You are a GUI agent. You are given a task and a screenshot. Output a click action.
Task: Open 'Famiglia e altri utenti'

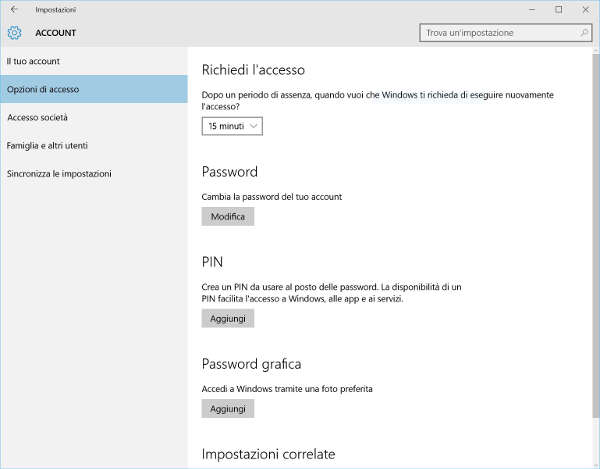[47, 146]
